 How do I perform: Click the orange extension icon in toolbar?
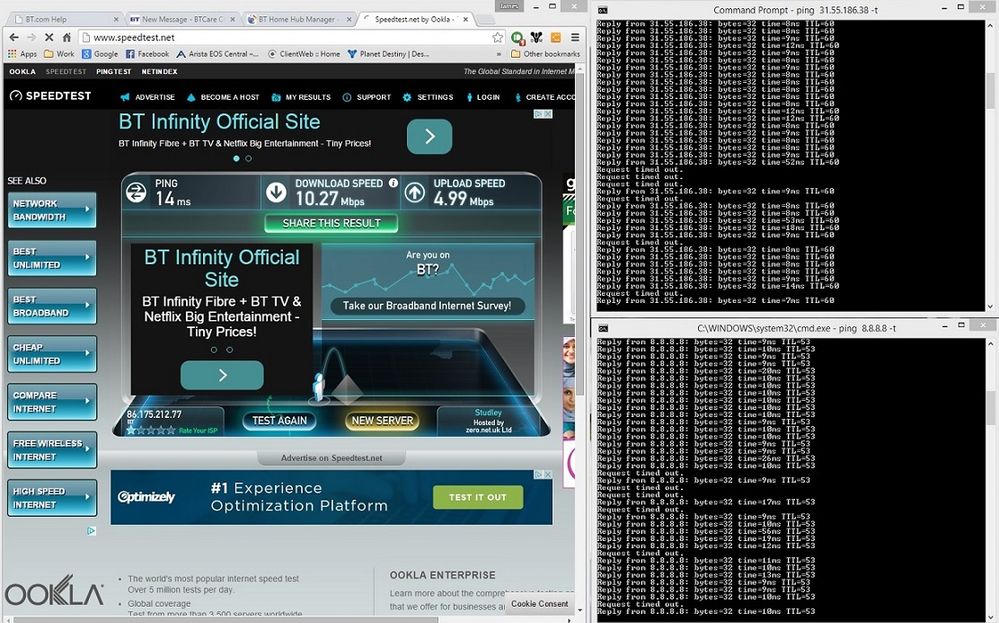coord(556,38)
